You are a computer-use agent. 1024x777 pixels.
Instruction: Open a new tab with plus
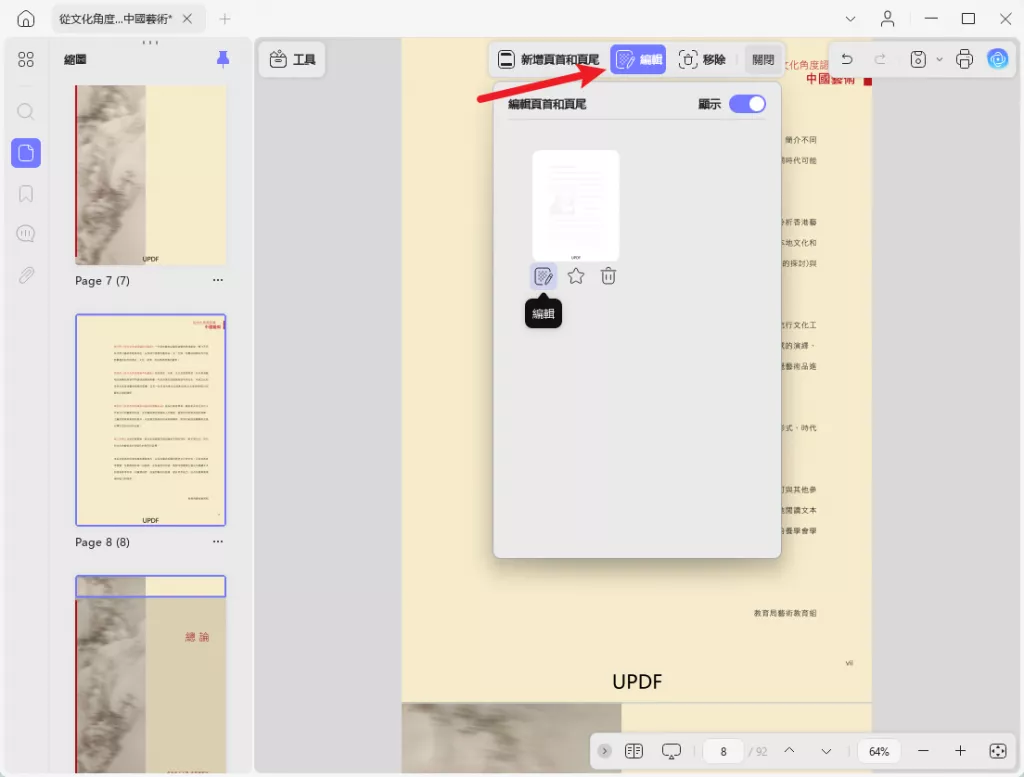(x=225, y=19)
